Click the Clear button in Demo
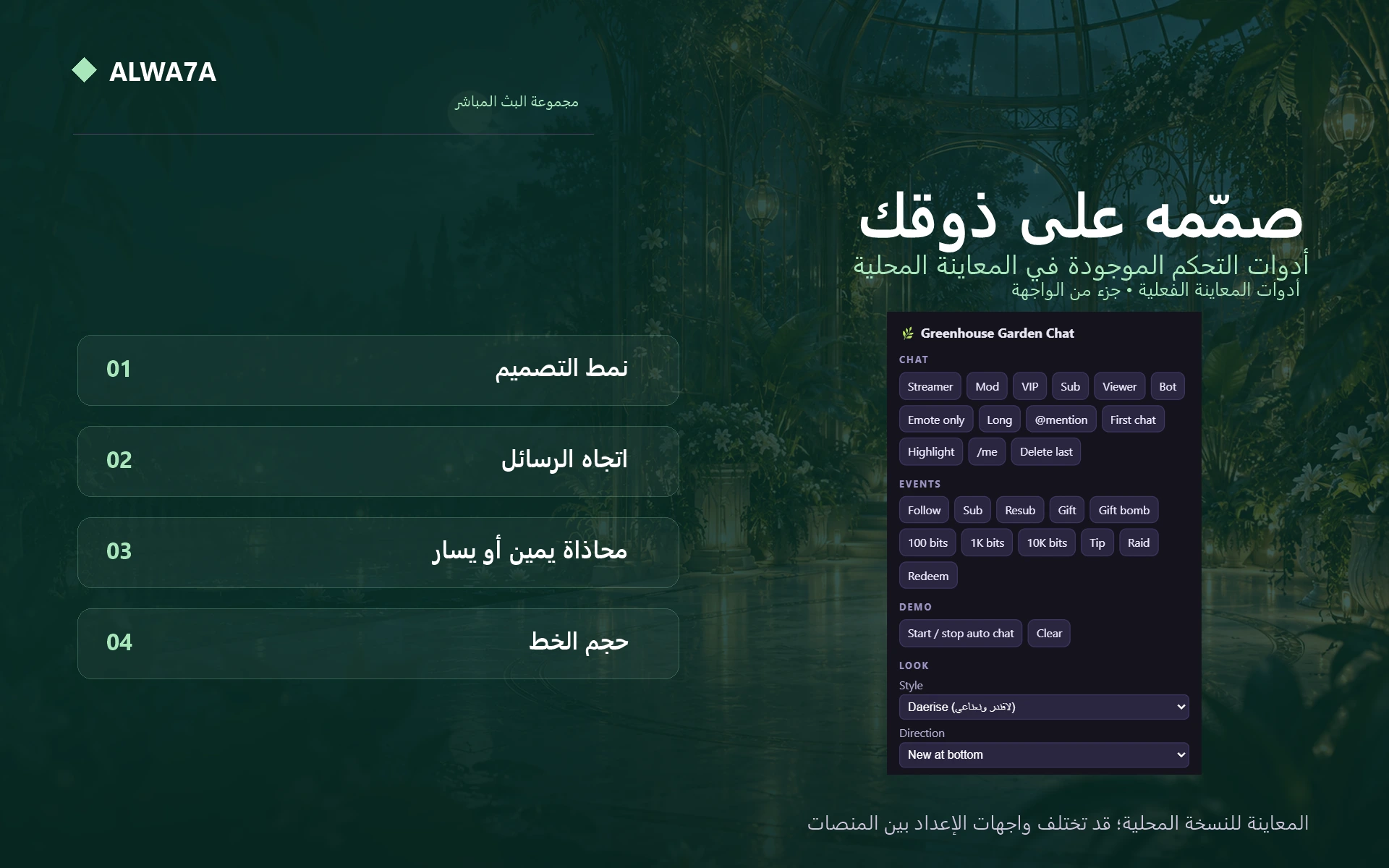Viewport: 1389px width, 868px height. tap(1049, 633)
